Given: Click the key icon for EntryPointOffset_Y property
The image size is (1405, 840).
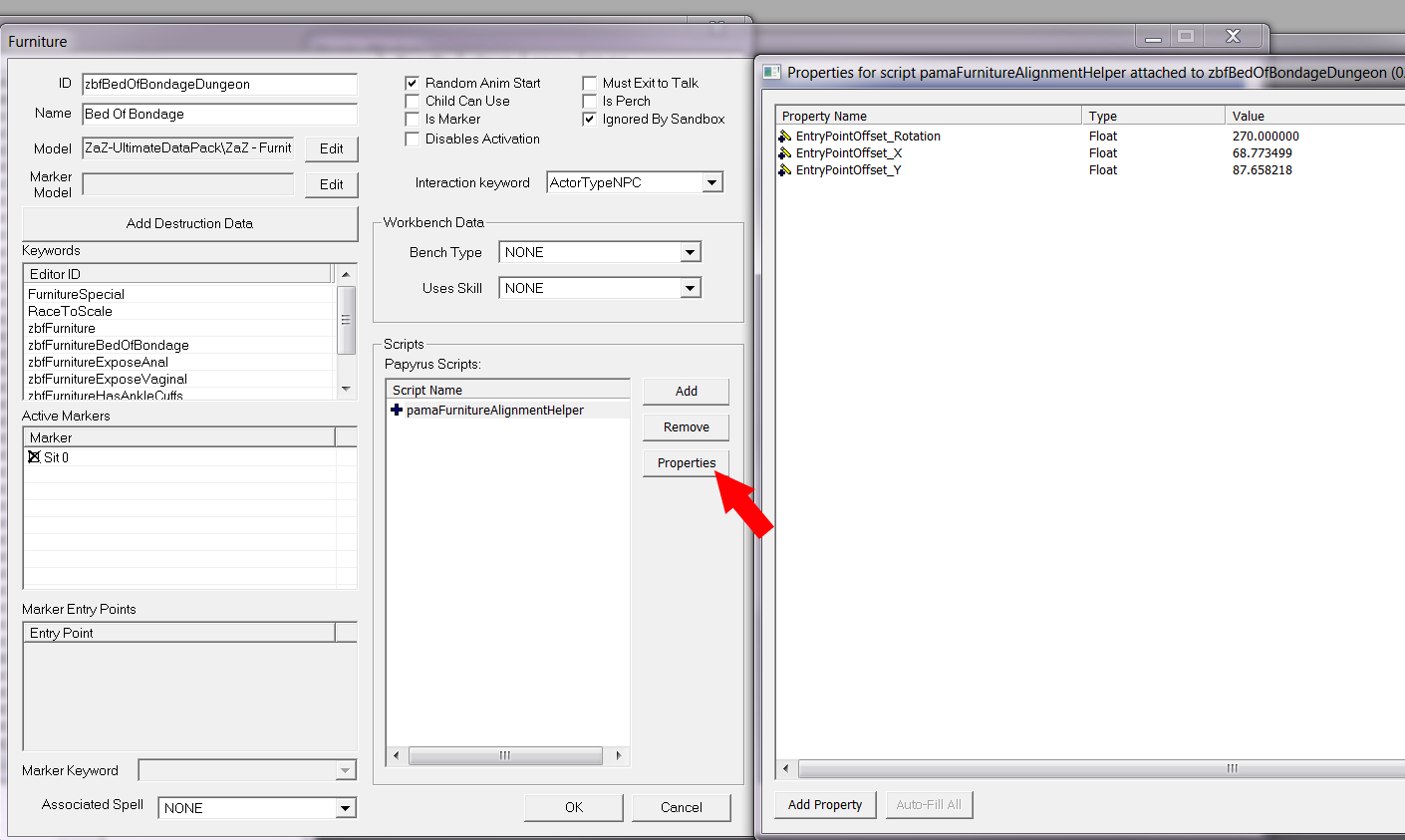Looking at the screenshot, I should point(784,169).
